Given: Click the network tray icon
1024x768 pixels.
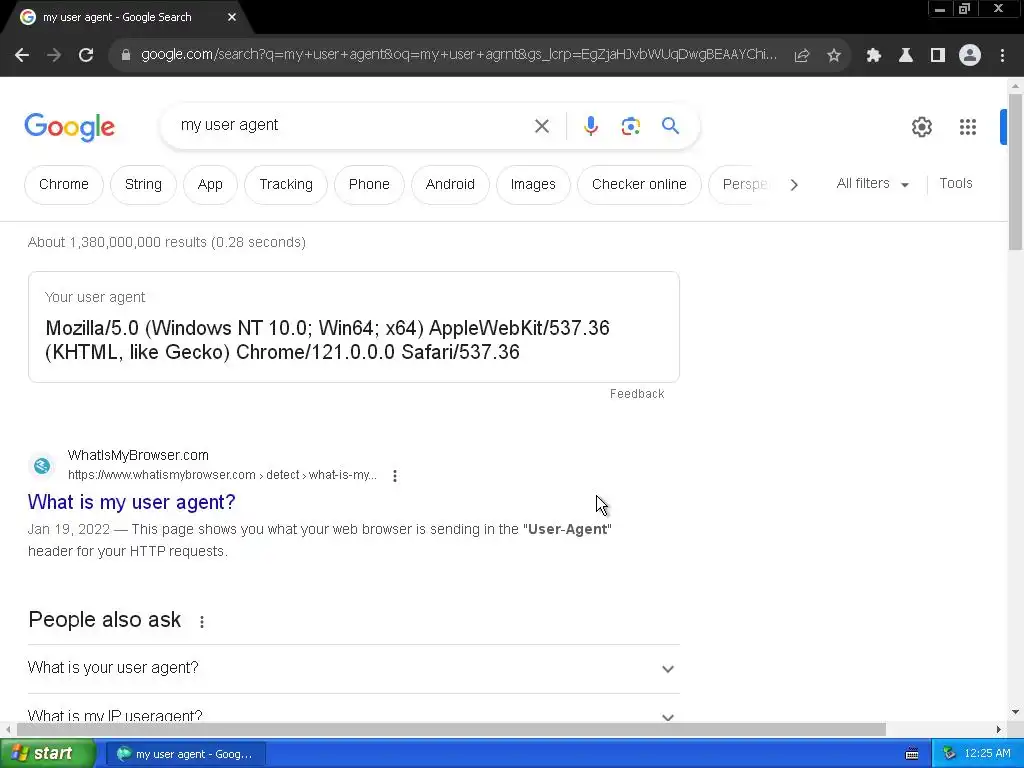Looking at the screenshot, I should (x=949, y=754).
